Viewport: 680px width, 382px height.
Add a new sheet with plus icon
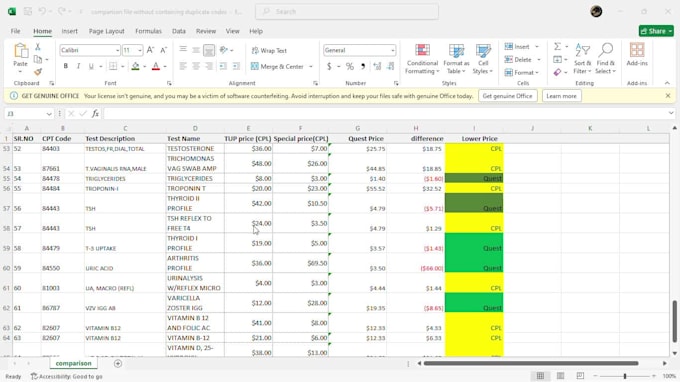(118, 363)
